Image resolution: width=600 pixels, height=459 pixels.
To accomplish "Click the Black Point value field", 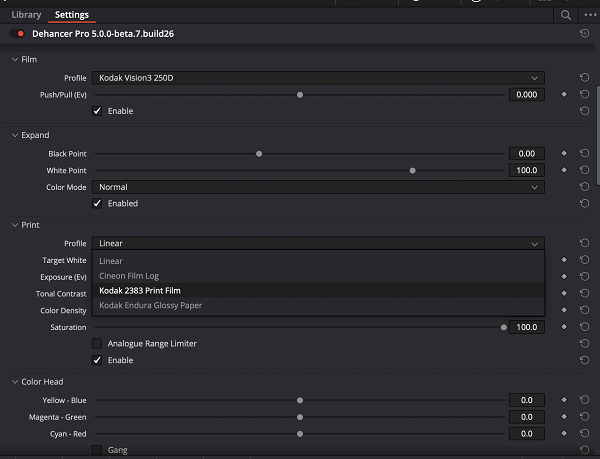I will (527, 153).
